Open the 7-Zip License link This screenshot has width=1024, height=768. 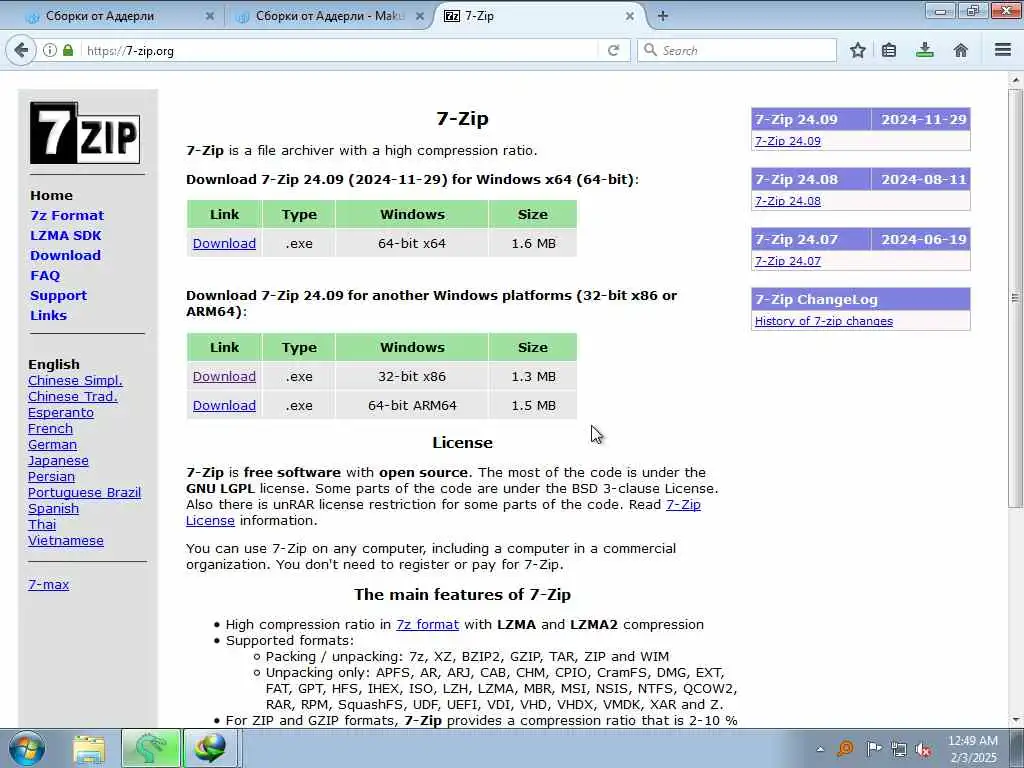click(x=683, y=505)
